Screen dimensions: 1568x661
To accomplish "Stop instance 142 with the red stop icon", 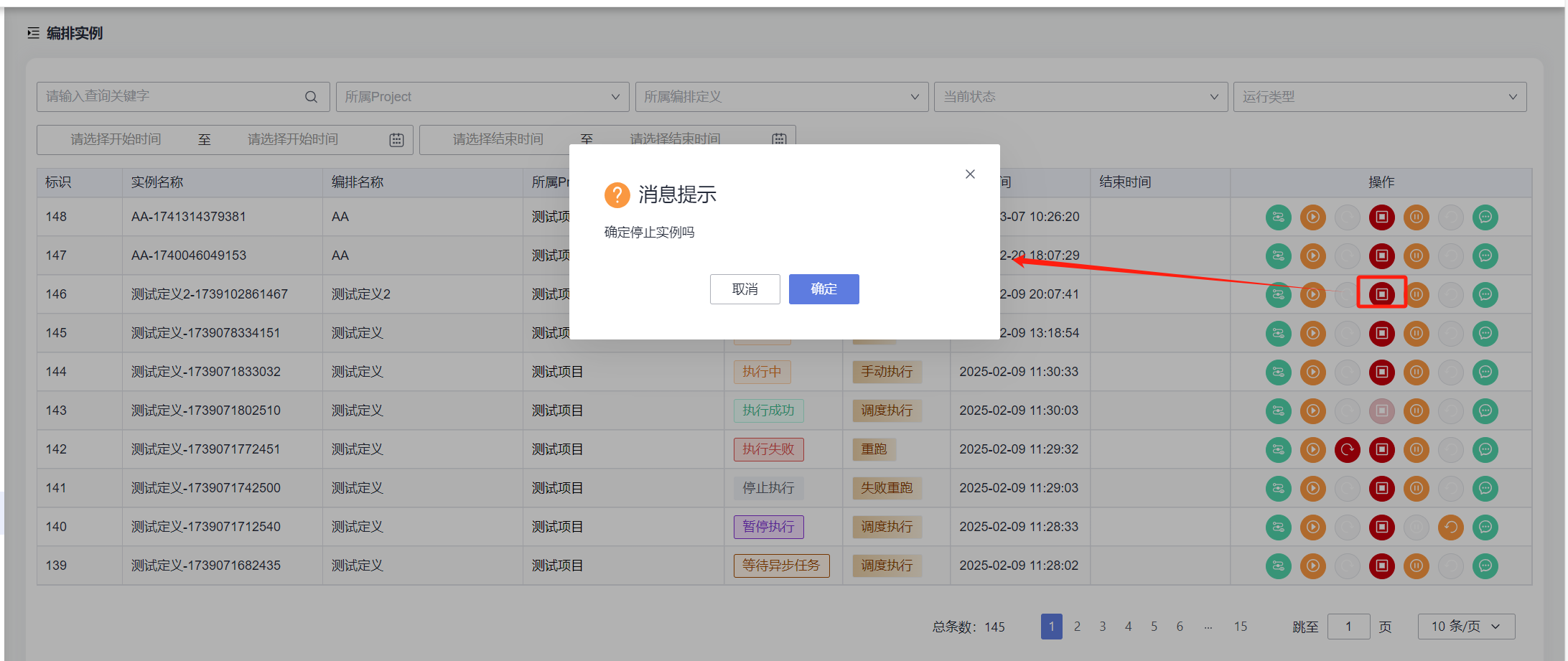I will [1381, 449].
